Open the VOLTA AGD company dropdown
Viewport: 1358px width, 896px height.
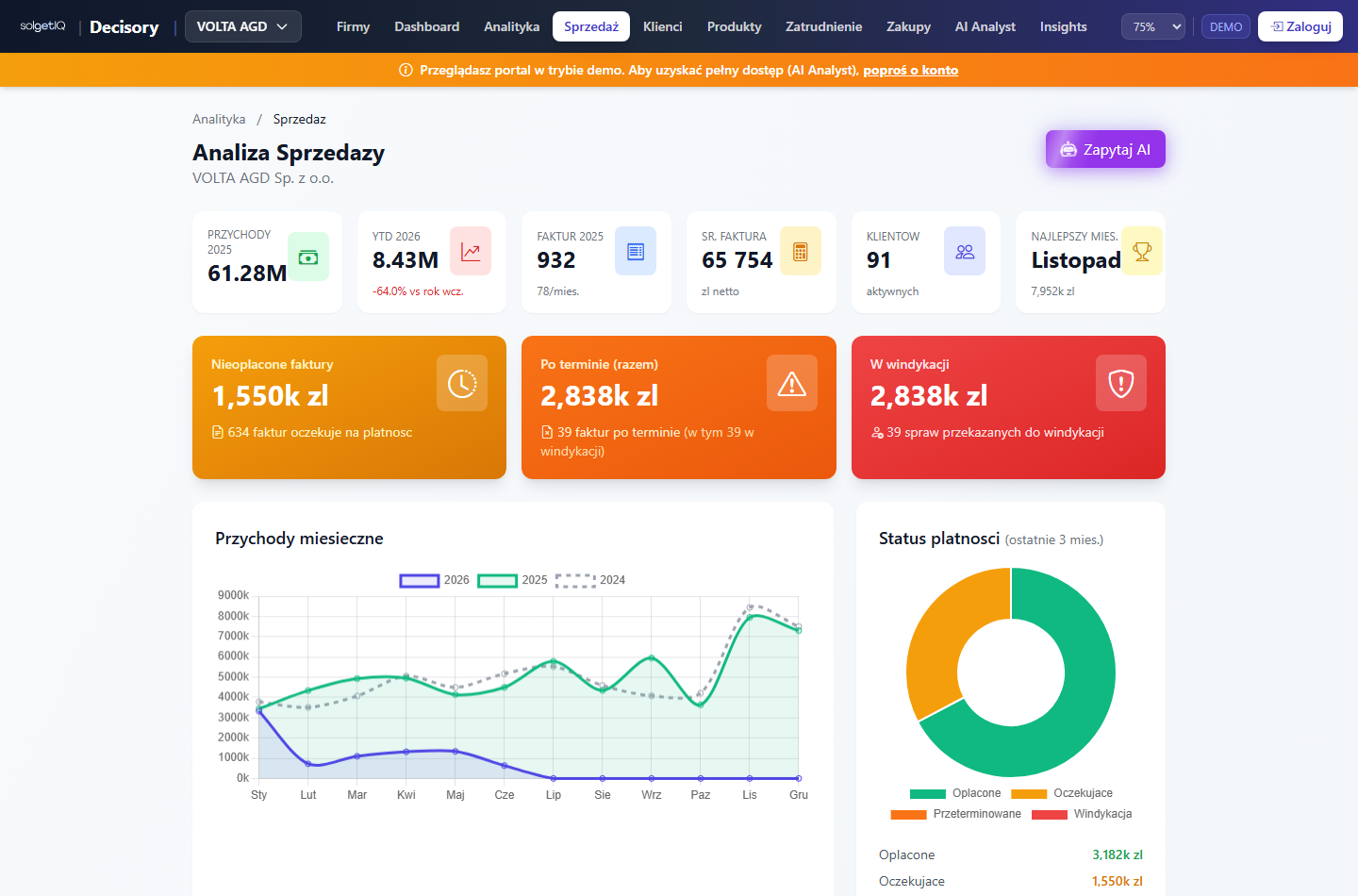[243, 26]
